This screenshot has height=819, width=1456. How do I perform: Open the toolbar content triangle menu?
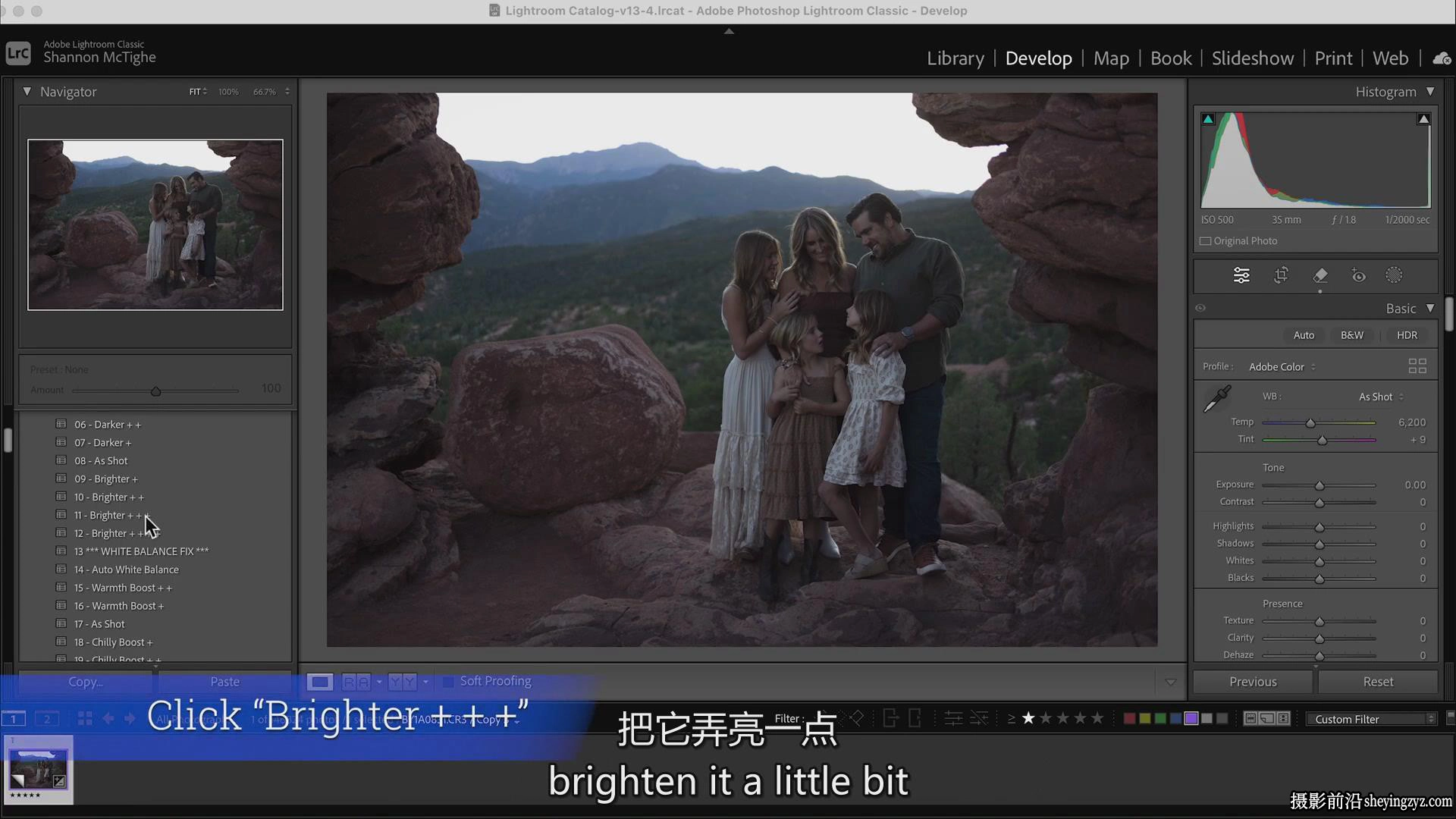click(1171, 682)
